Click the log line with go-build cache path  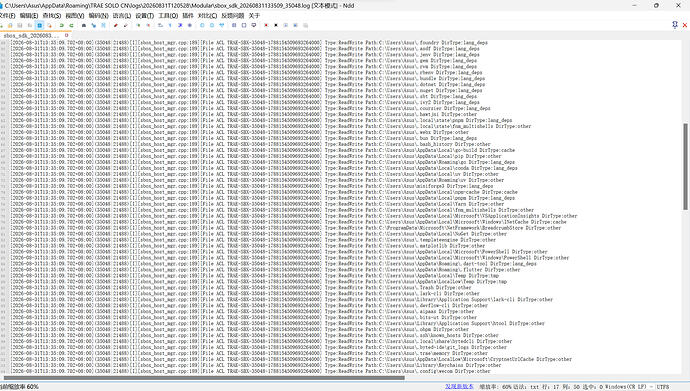coord(262,150)
